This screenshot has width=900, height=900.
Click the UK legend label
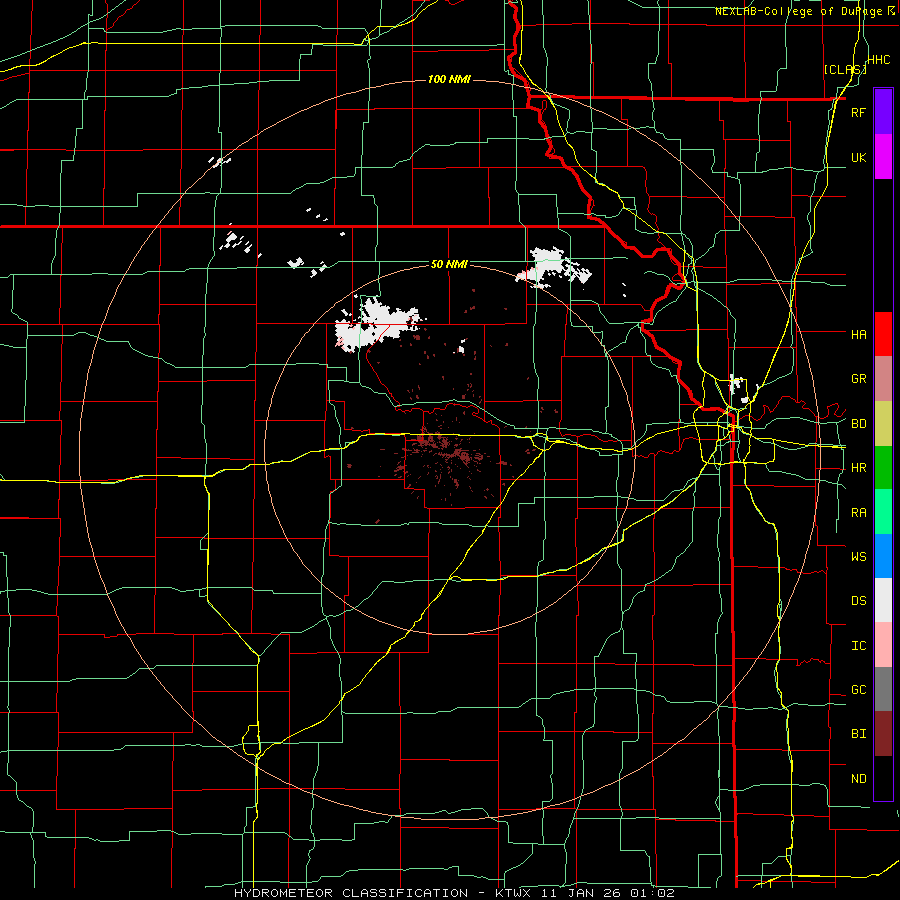(858, 157)
